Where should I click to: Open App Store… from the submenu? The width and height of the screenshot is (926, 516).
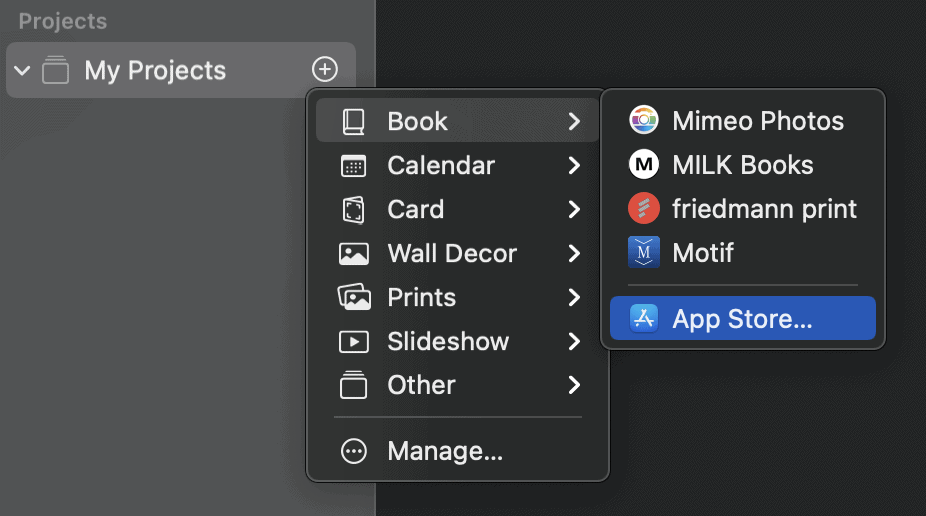coord(743,318)
